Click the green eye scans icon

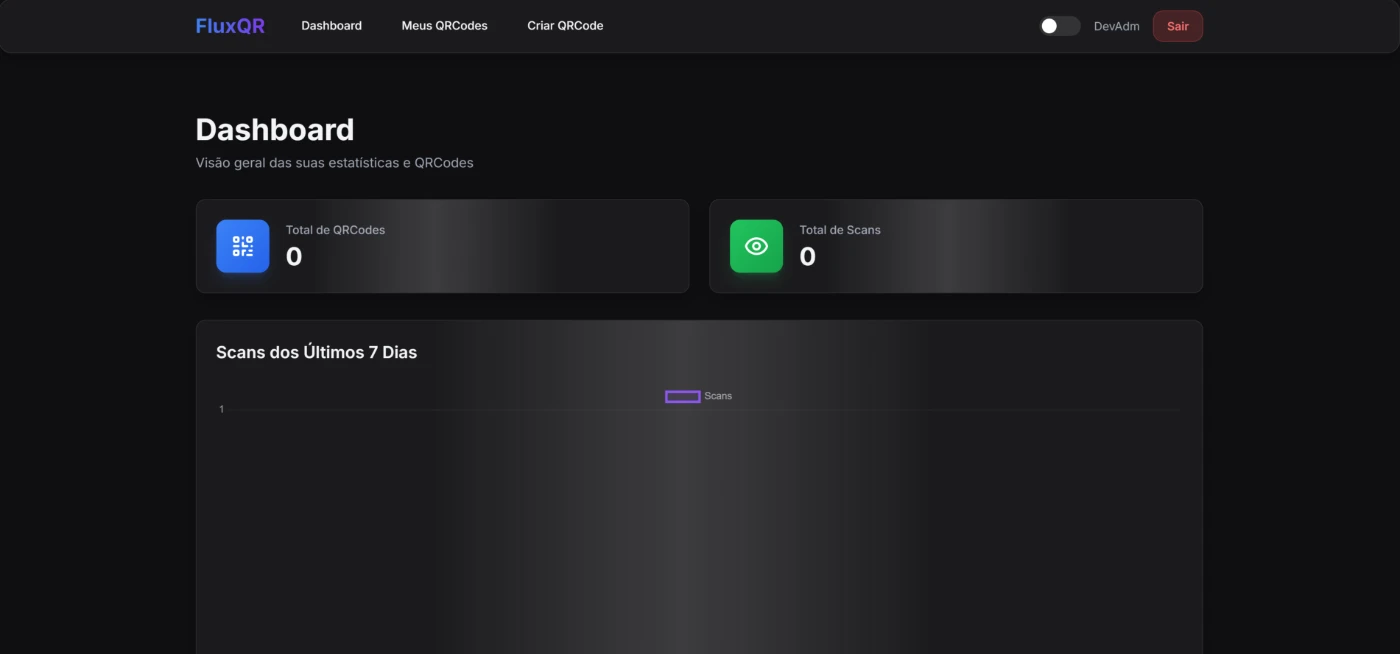756,246
